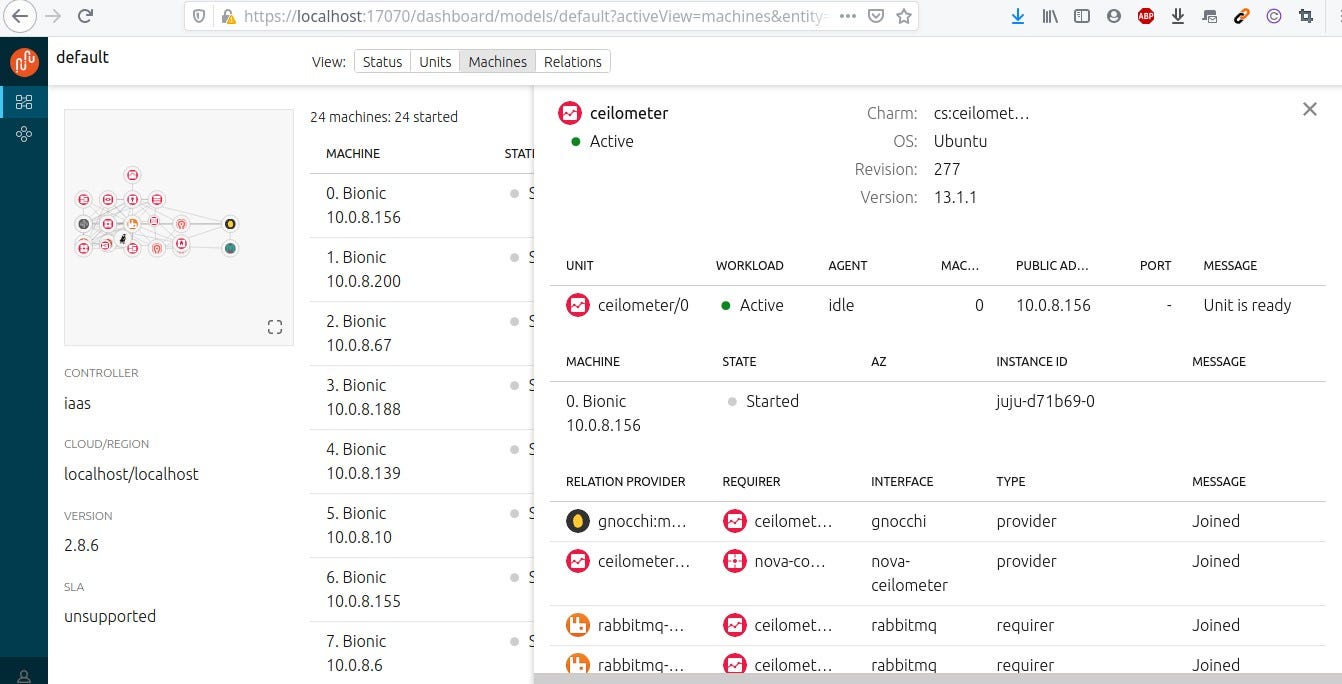Click the browser address bar URL
Viewport: 1342px width, 684px height.
click(x=535, y=16)
